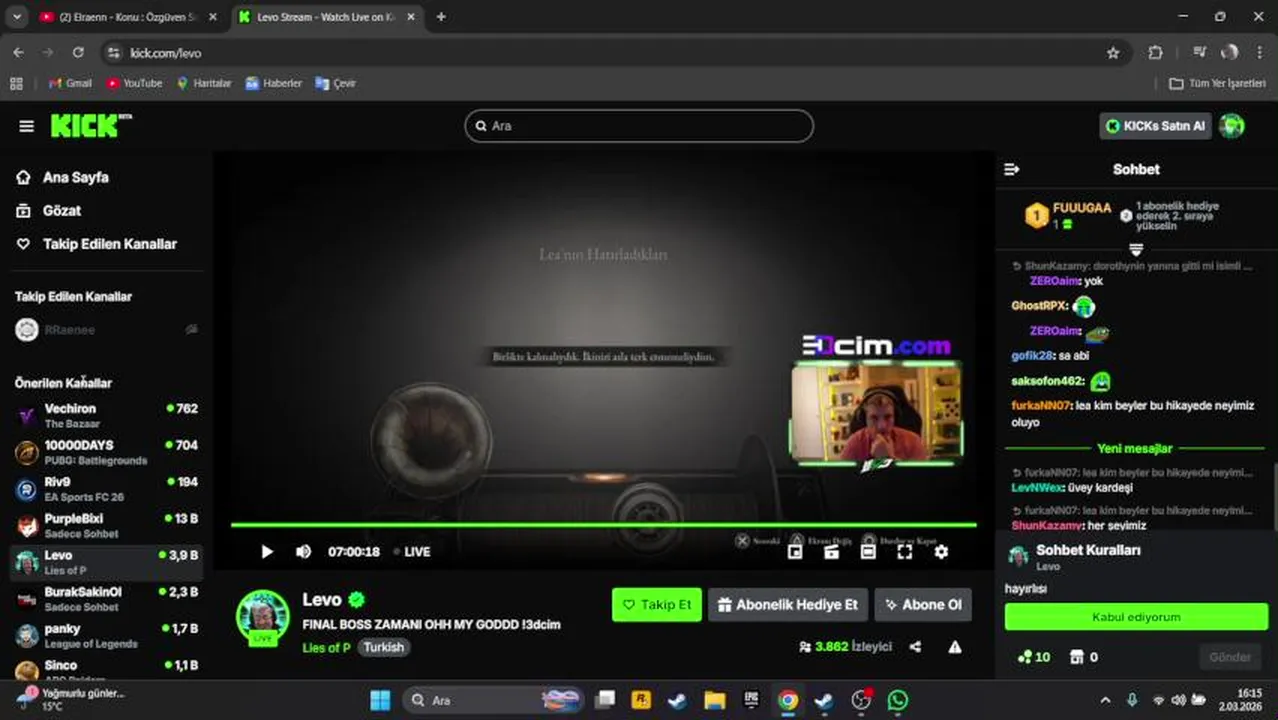This screenshot has width=1278, height=720.
Task: Go back in browser history
Action: click(x=18, y=53)
